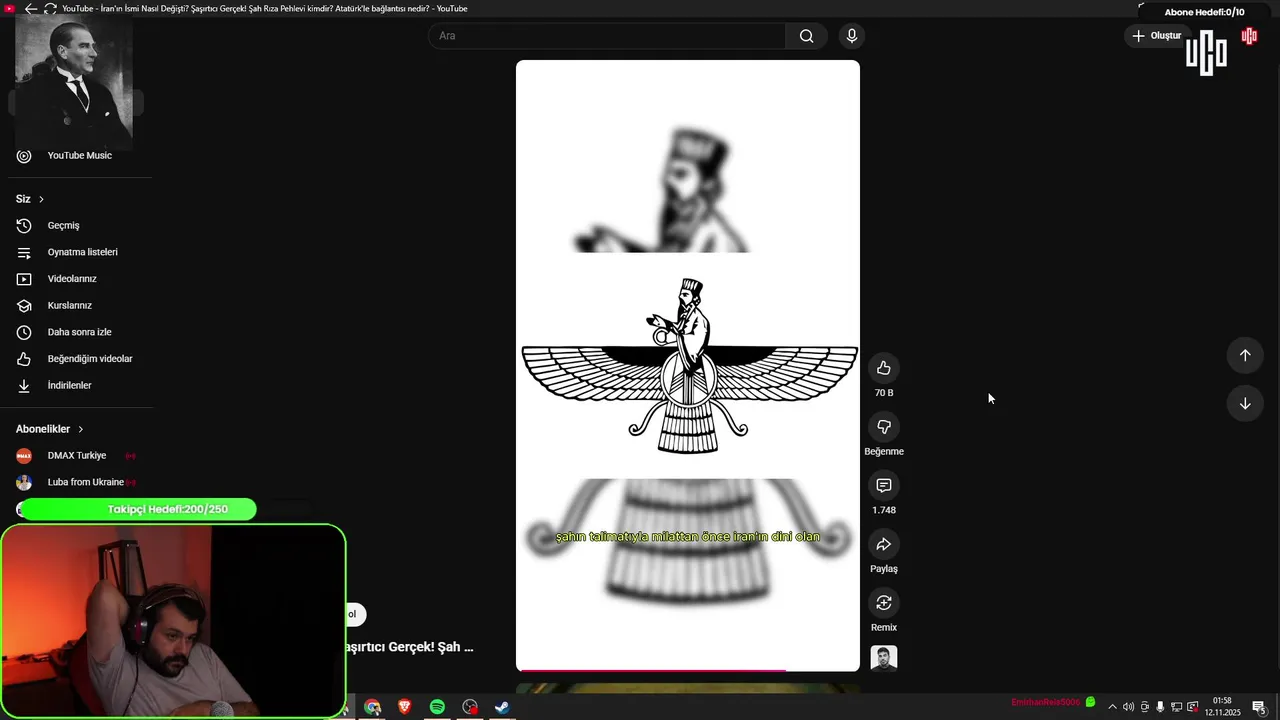Open Steam from the taskbar
This screenshot has width=1280, height=720.
(502, 707)
